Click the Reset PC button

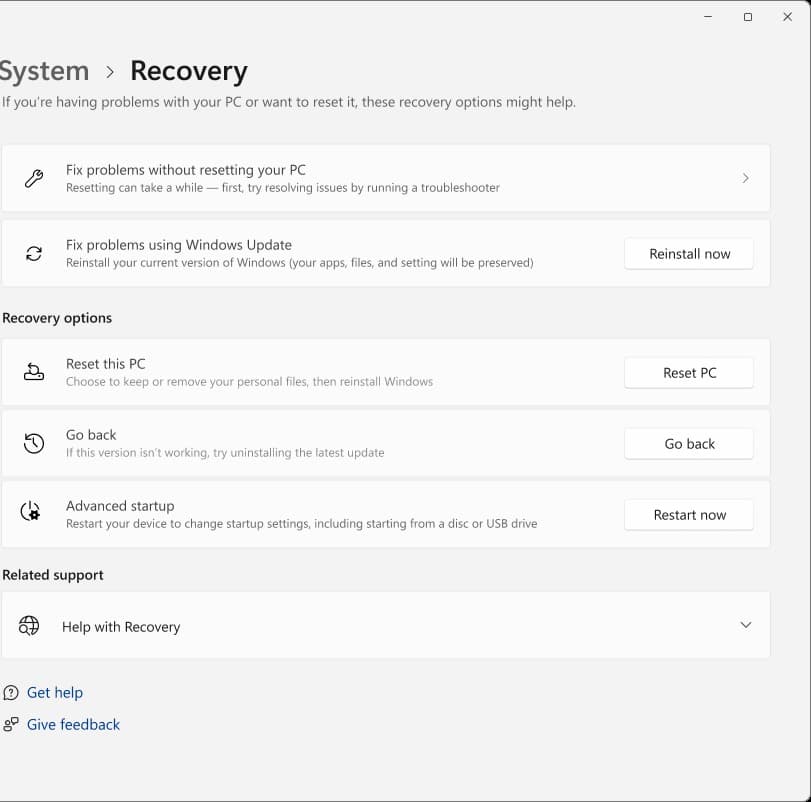pyautogui.click(x=689, y=373)
